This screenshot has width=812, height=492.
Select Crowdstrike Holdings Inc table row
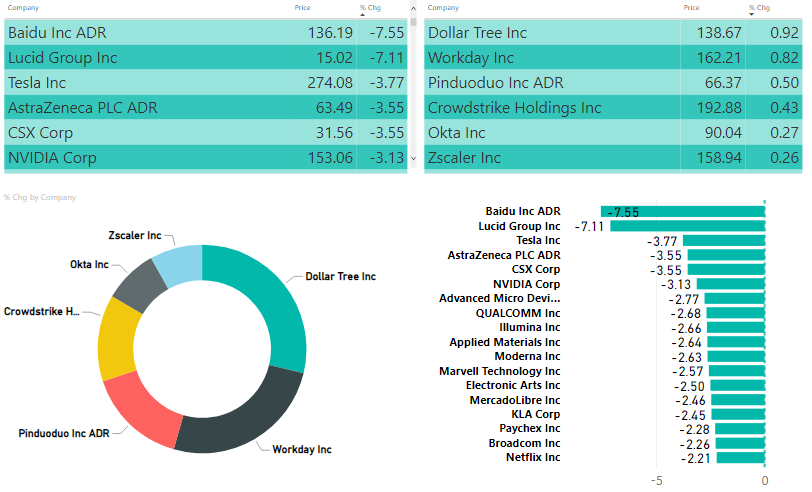[x=613, y=108]
